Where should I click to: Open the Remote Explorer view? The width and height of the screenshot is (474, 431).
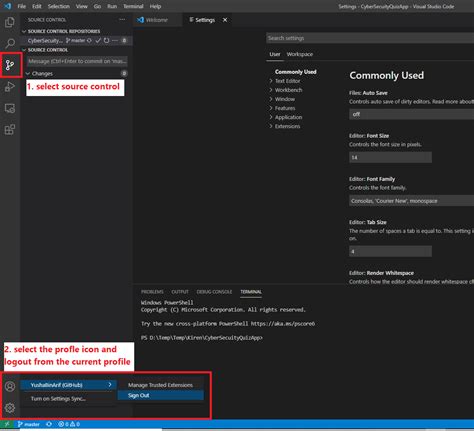click(x=10, y=108)
